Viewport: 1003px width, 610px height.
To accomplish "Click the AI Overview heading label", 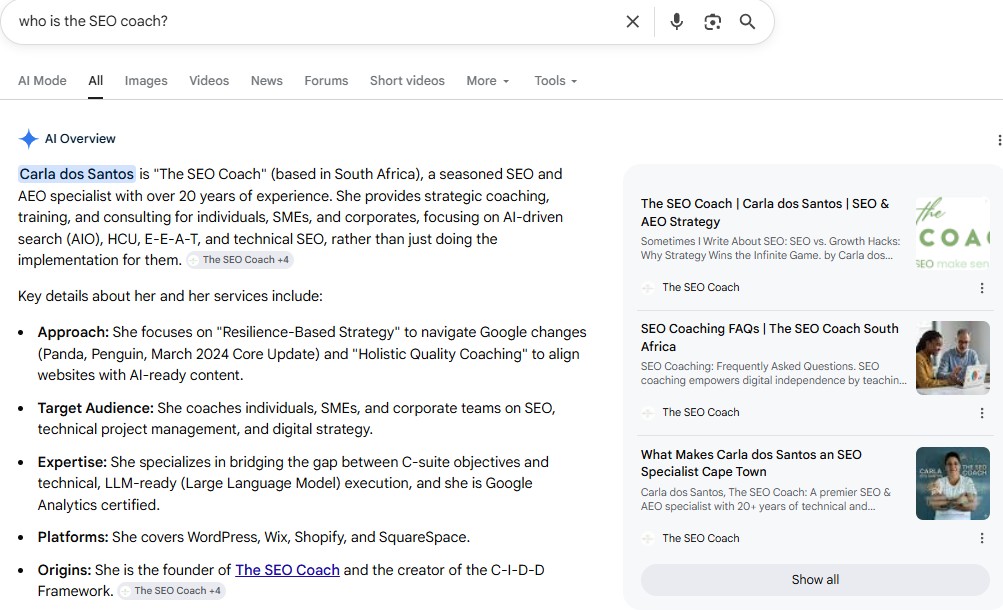I will point(80,139).
